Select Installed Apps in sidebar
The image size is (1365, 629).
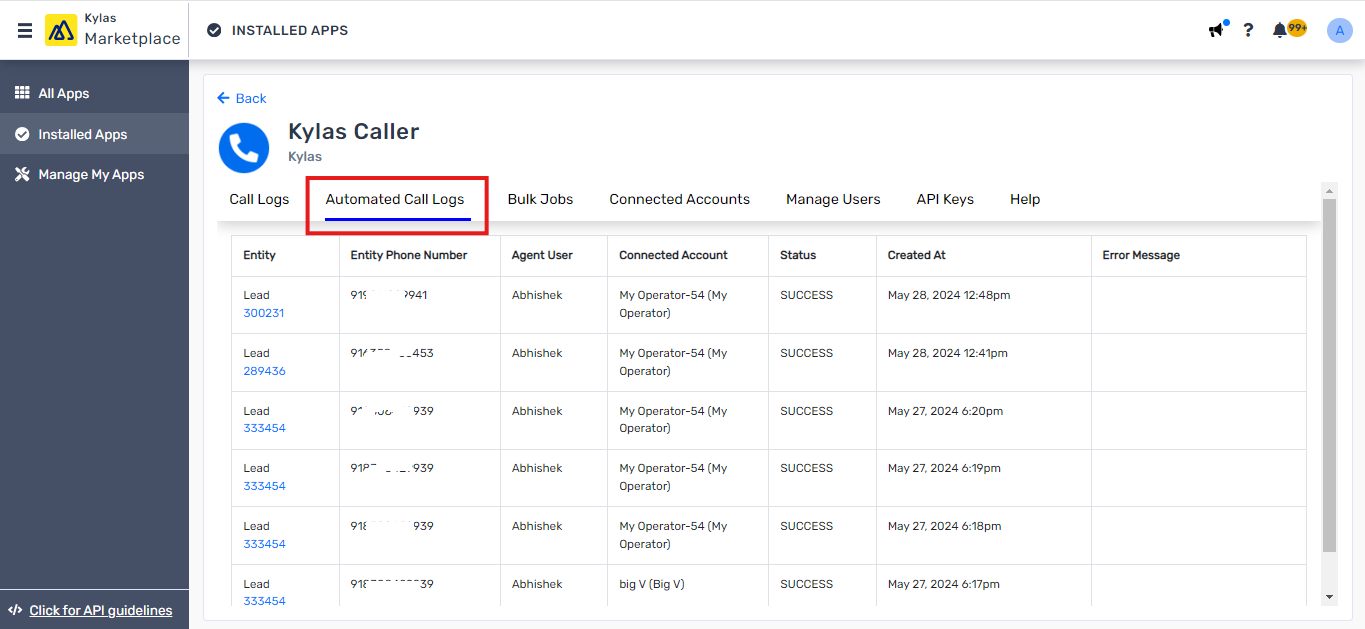[x=95, y=134]
